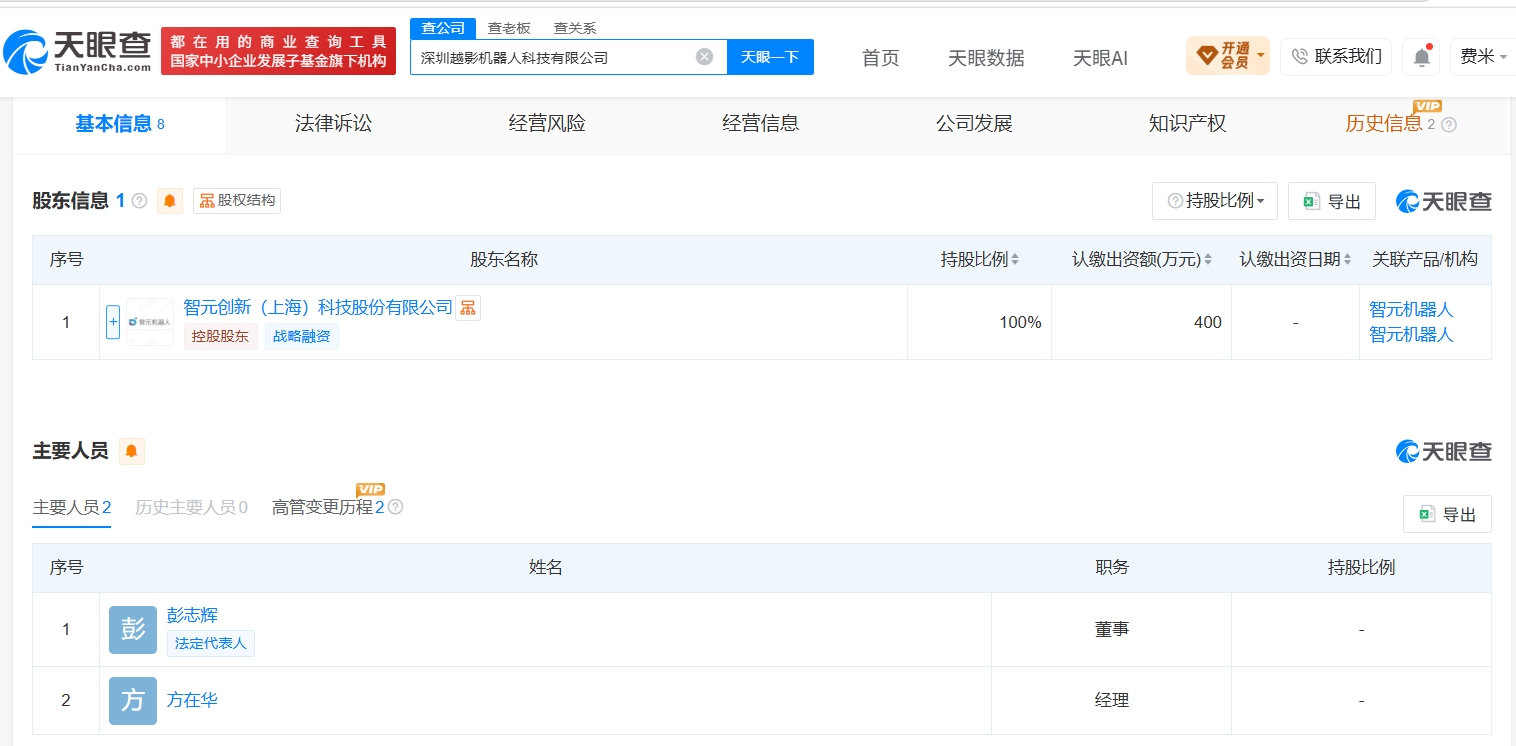The image size is (1516, 746).
Task: Click 联系我们 phone button
Action: pos(1336,57)
